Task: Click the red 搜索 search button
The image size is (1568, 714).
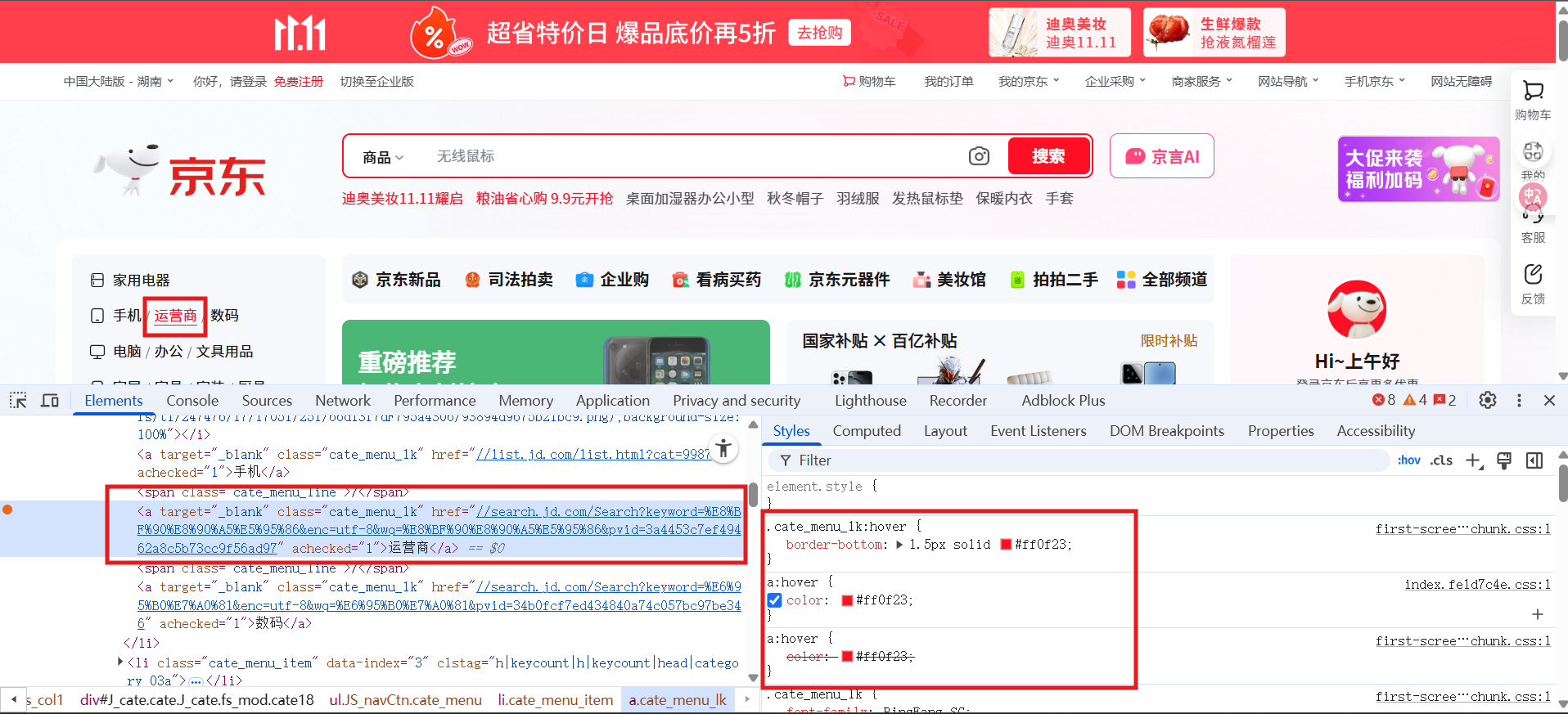Action: pyautogui.click(x=1049, y=155)
